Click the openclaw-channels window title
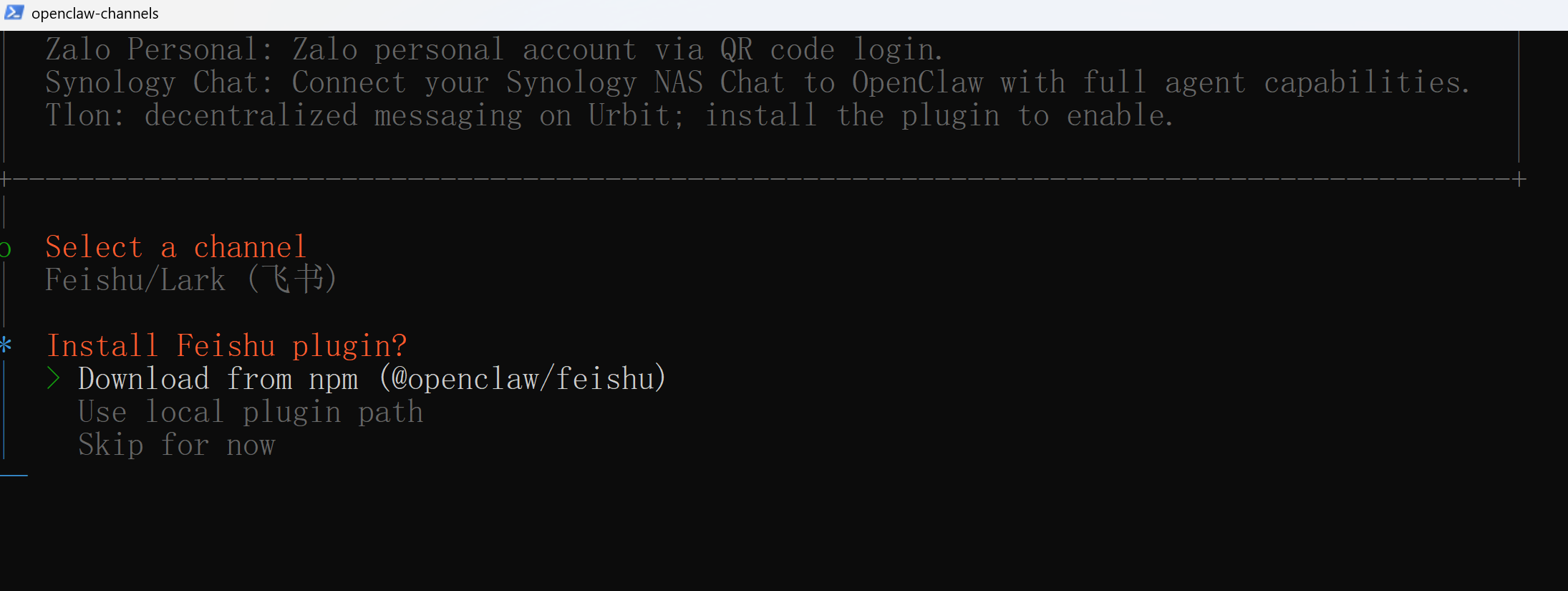 point(95,14)
